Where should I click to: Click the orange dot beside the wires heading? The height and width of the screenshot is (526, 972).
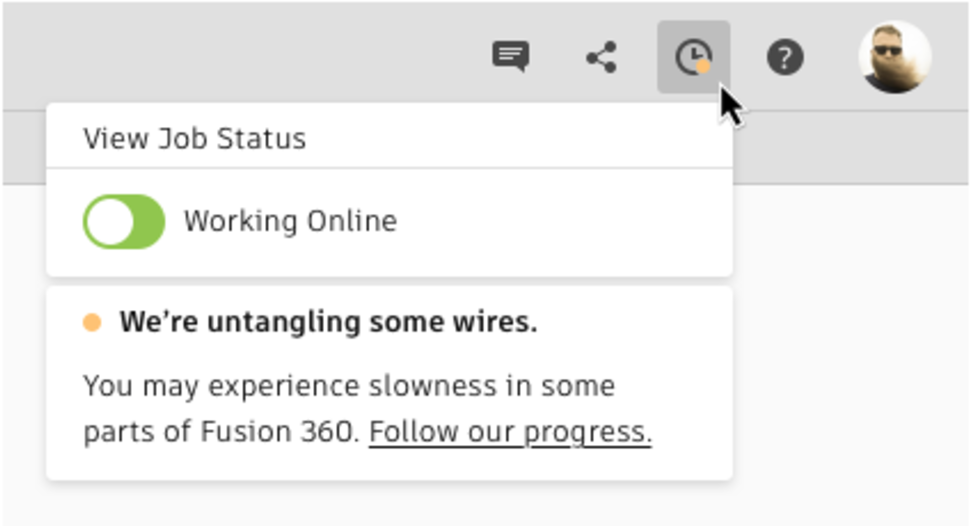tap(92, 323)
